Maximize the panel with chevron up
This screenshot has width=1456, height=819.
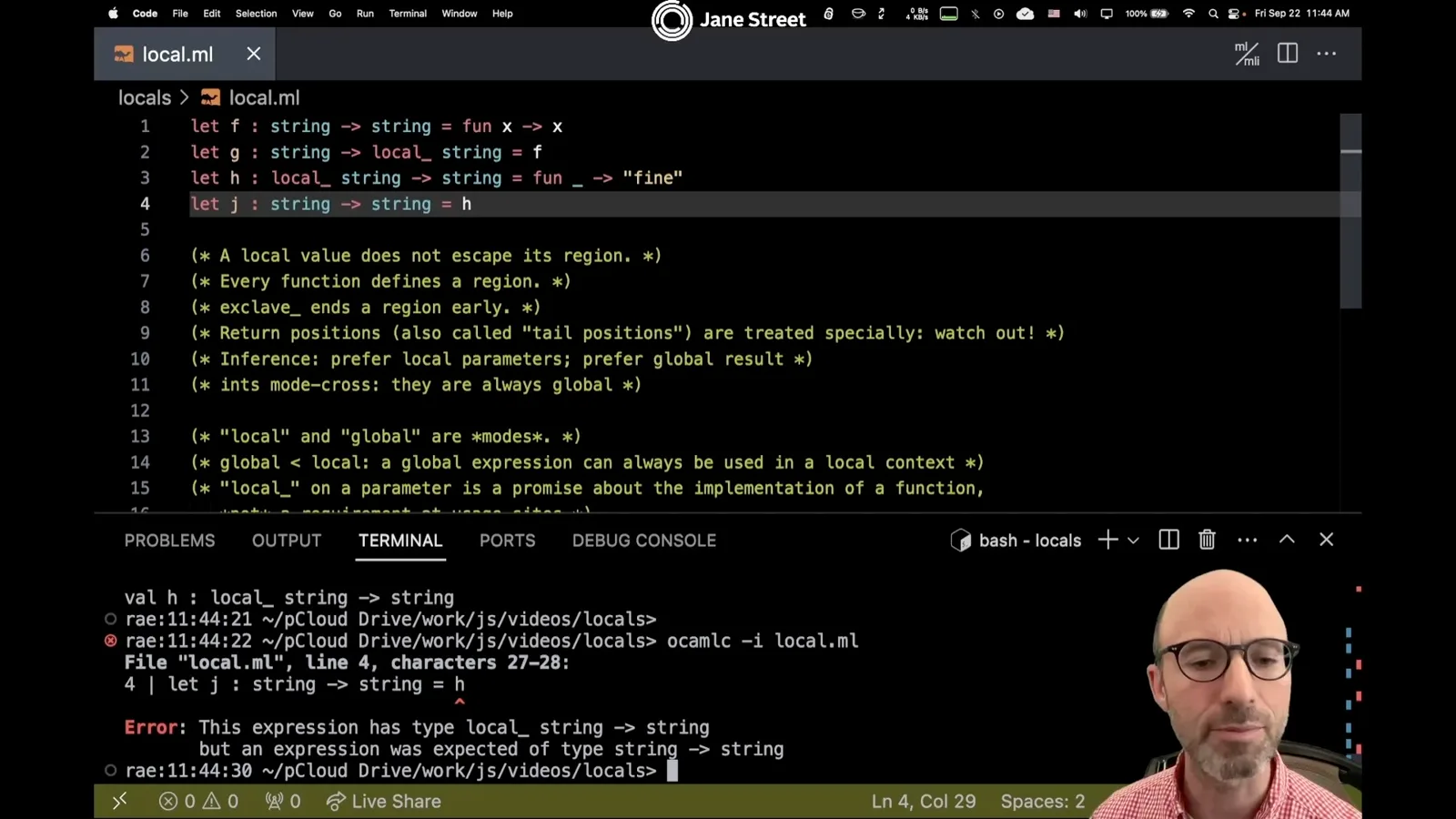click(1287, 540)
